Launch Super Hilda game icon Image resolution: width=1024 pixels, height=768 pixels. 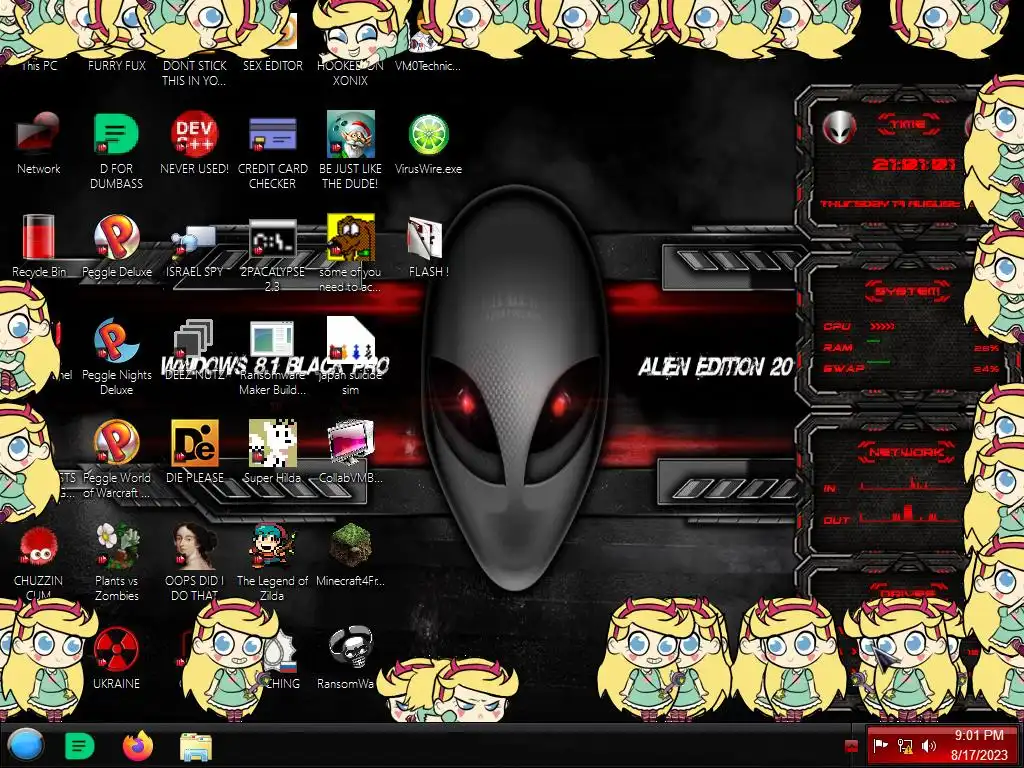click(x=272, y=453)
